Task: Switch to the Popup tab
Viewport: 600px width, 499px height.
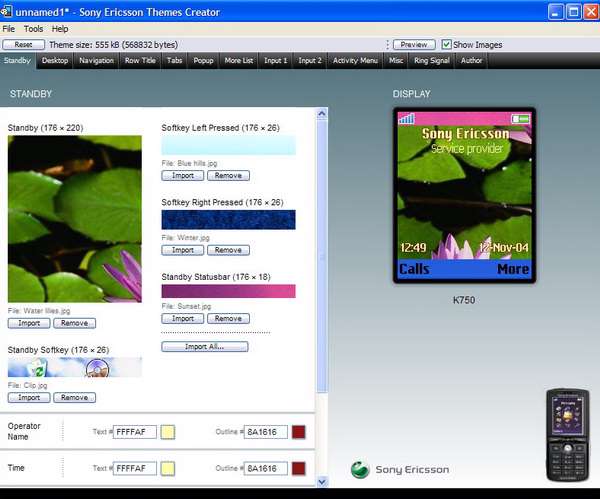Action: 203,60
